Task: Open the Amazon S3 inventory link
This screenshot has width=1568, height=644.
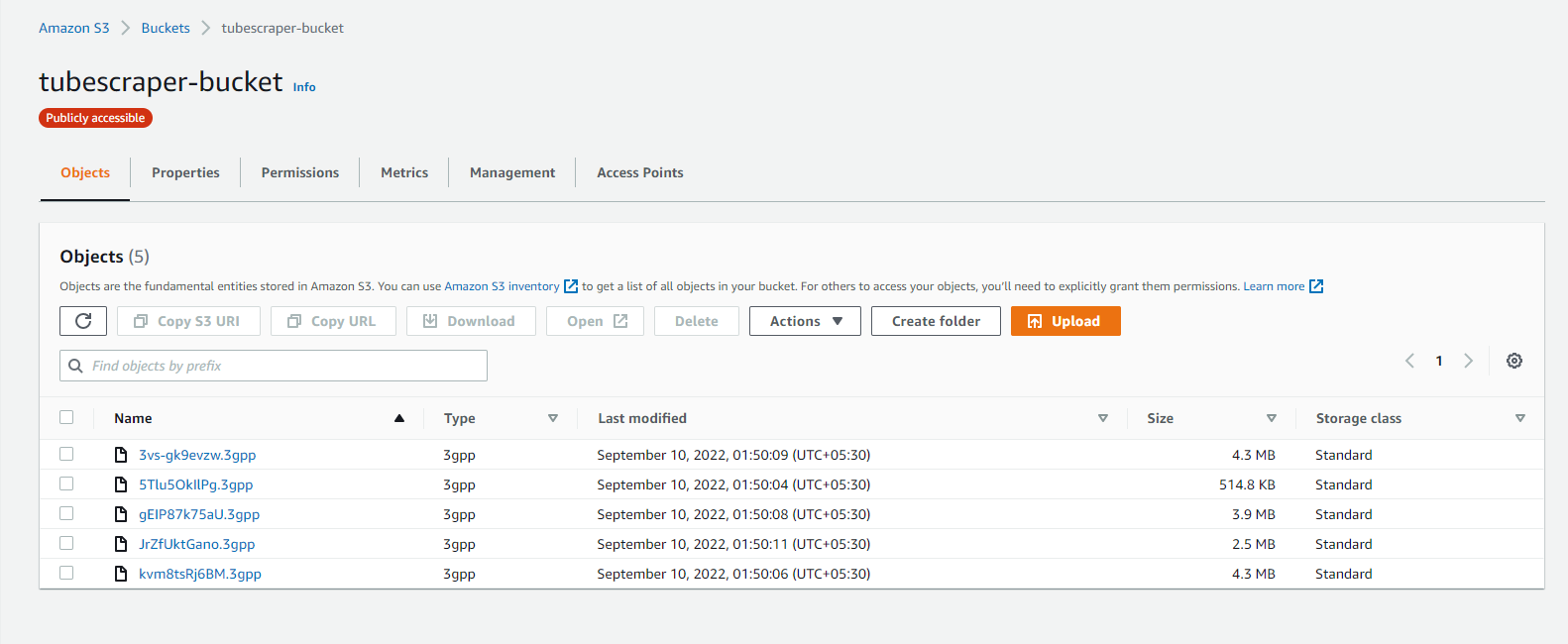Action: [502, 286]
